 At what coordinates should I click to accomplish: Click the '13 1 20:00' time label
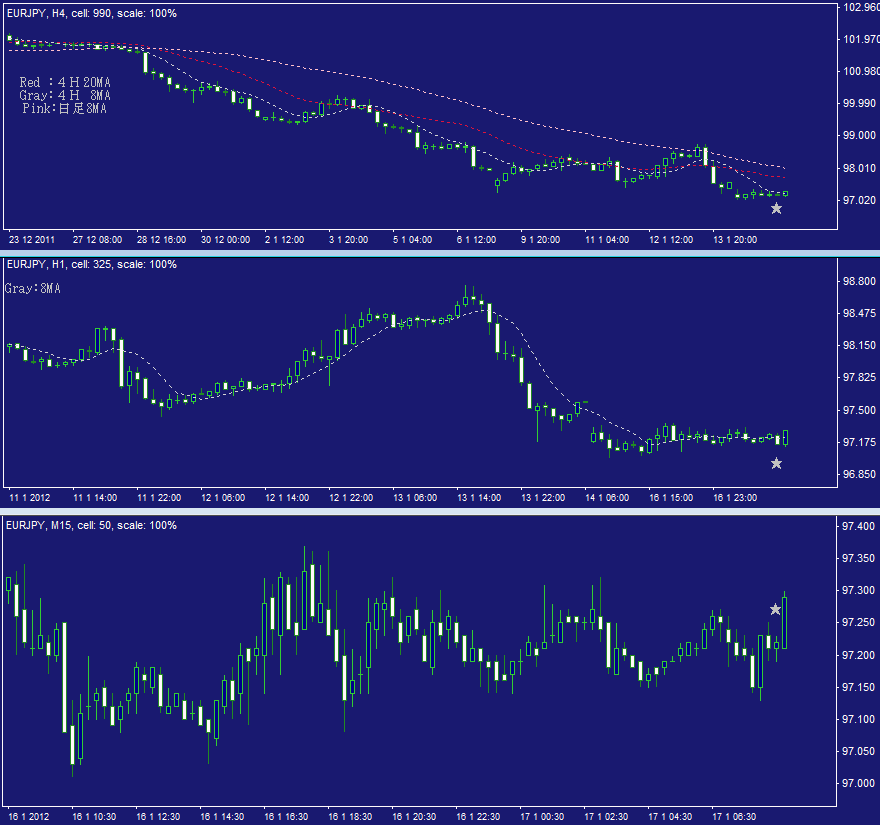pyautogui.click(x=735, y=240)
